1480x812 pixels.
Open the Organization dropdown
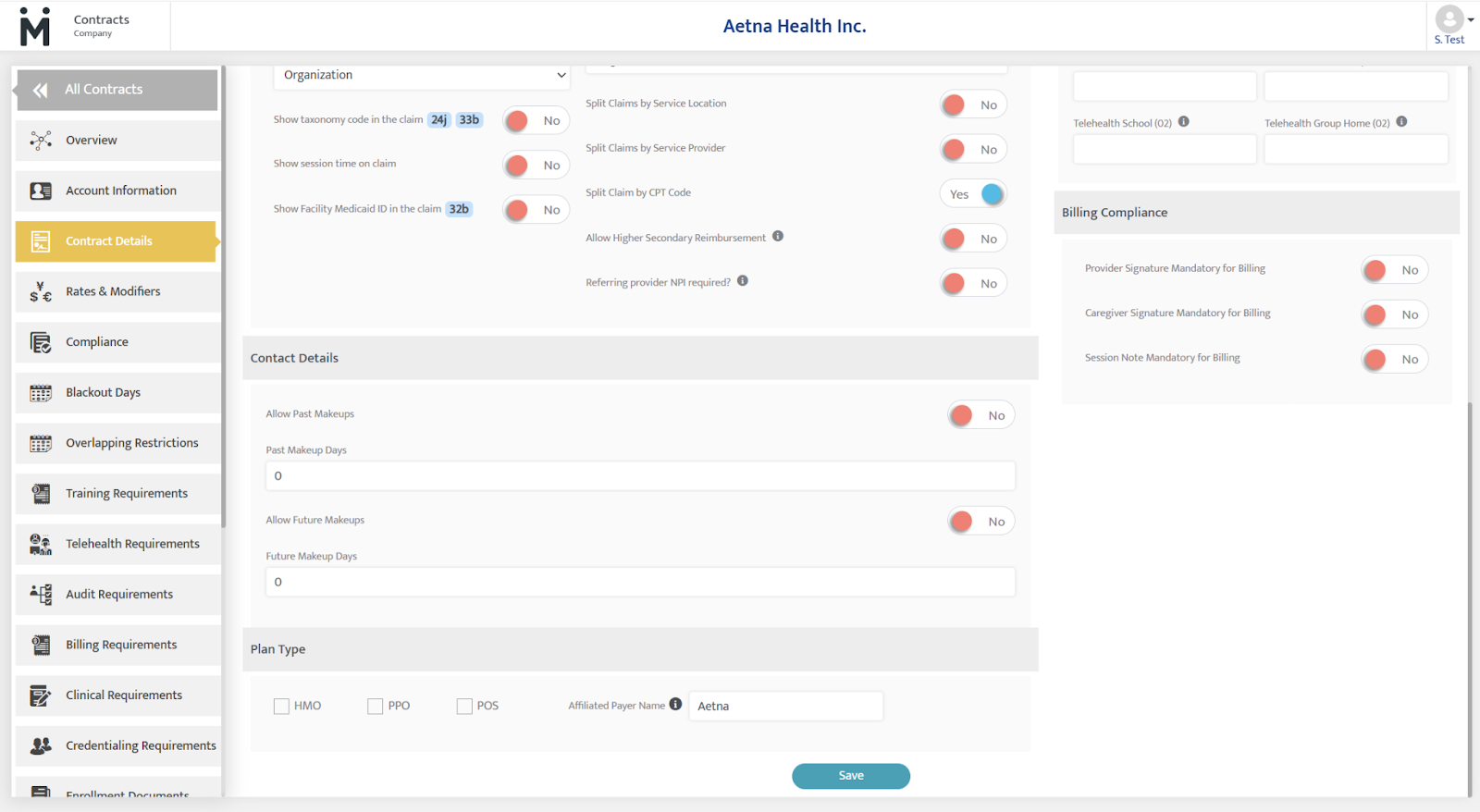(x=422, y=75)
